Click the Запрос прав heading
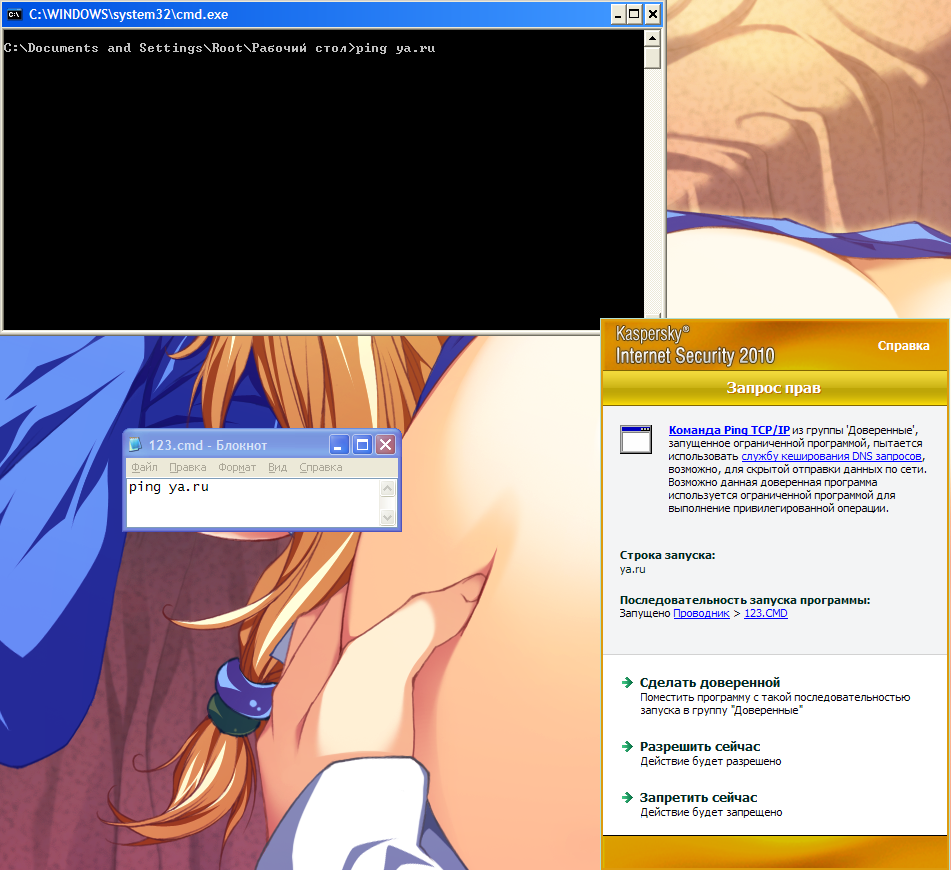The image size is (951, 870). 773,388
